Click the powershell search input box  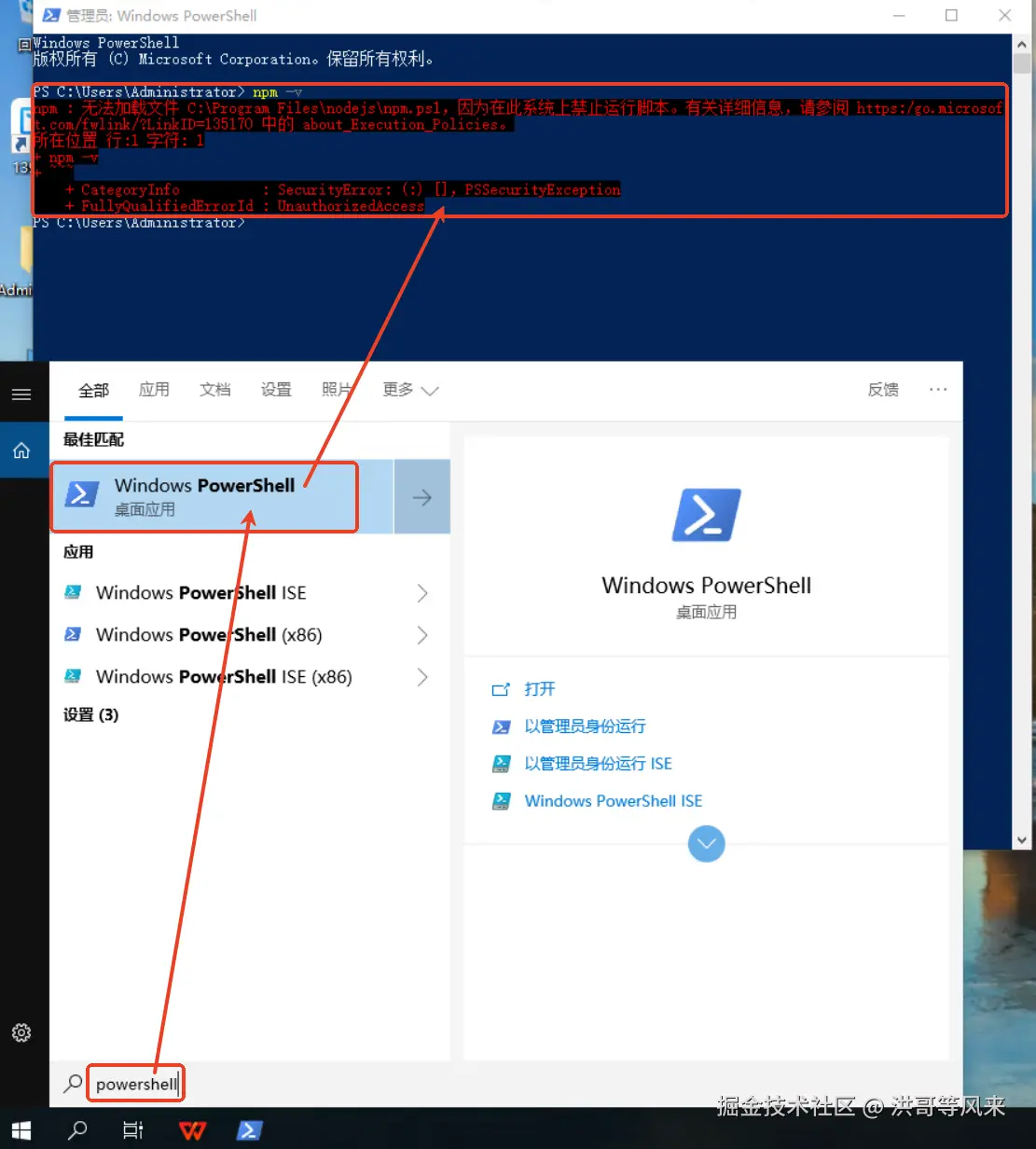coord(135,1085)
